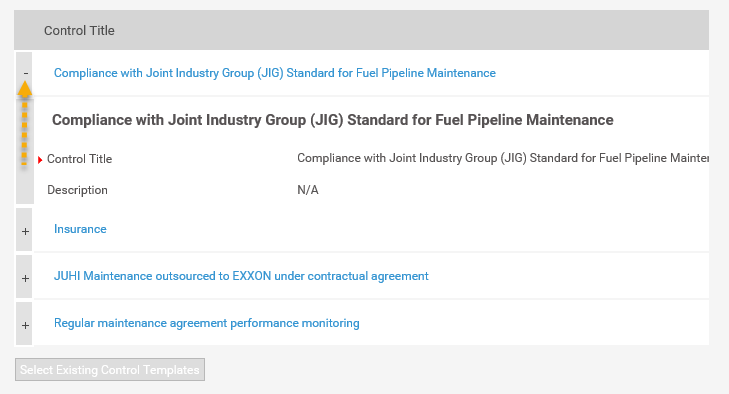The height and width of the screenshot is (394, 729).
Task: Open Regular maintenance agreement performance monitoring link
Action: [206, 323]
